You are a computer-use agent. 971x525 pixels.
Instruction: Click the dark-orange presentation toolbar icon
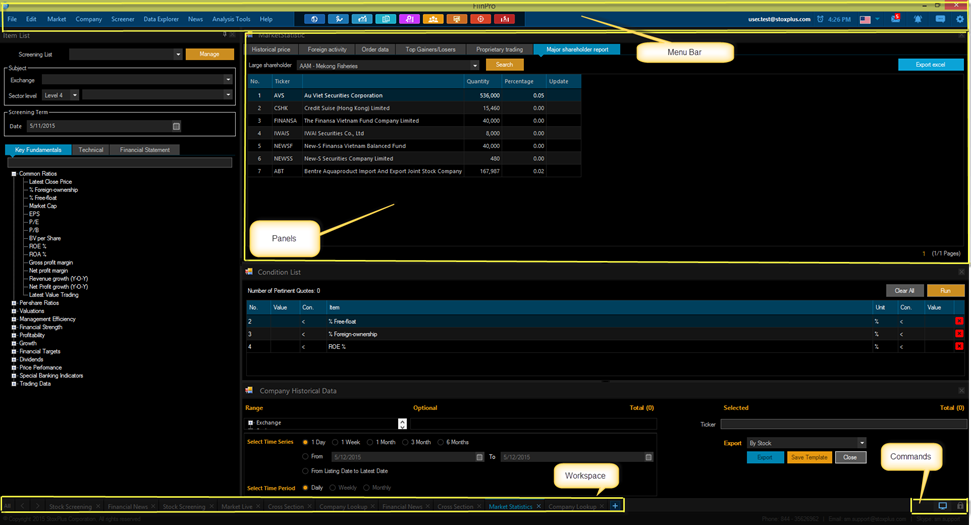(x=457, y=19)
